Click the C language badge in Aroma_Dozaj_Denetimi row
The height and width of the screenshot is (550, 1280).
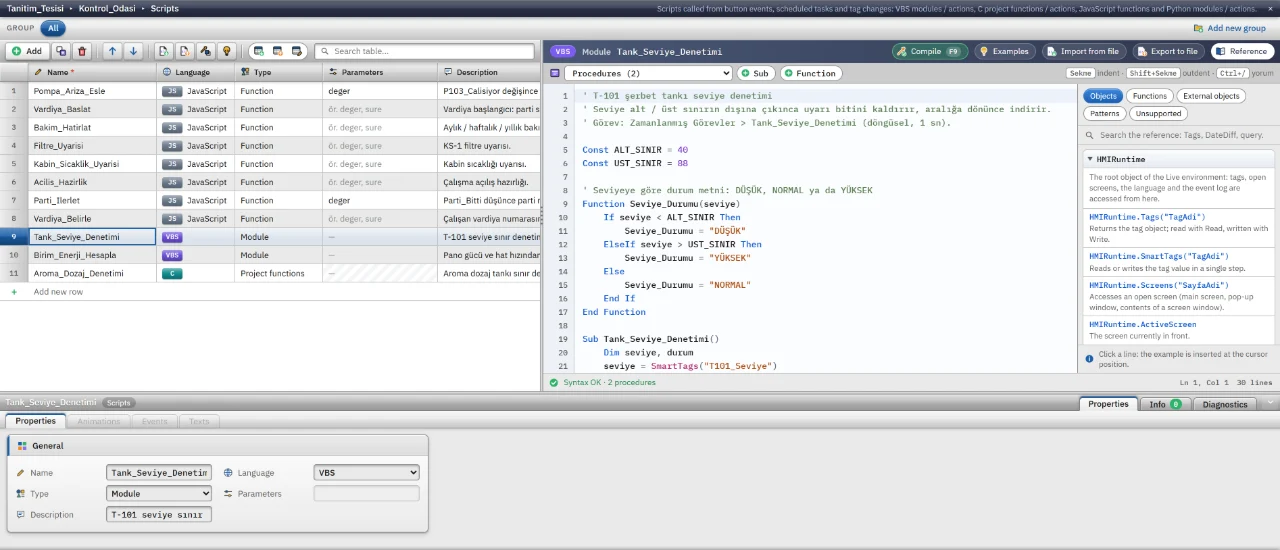click(x=172, y=273)
